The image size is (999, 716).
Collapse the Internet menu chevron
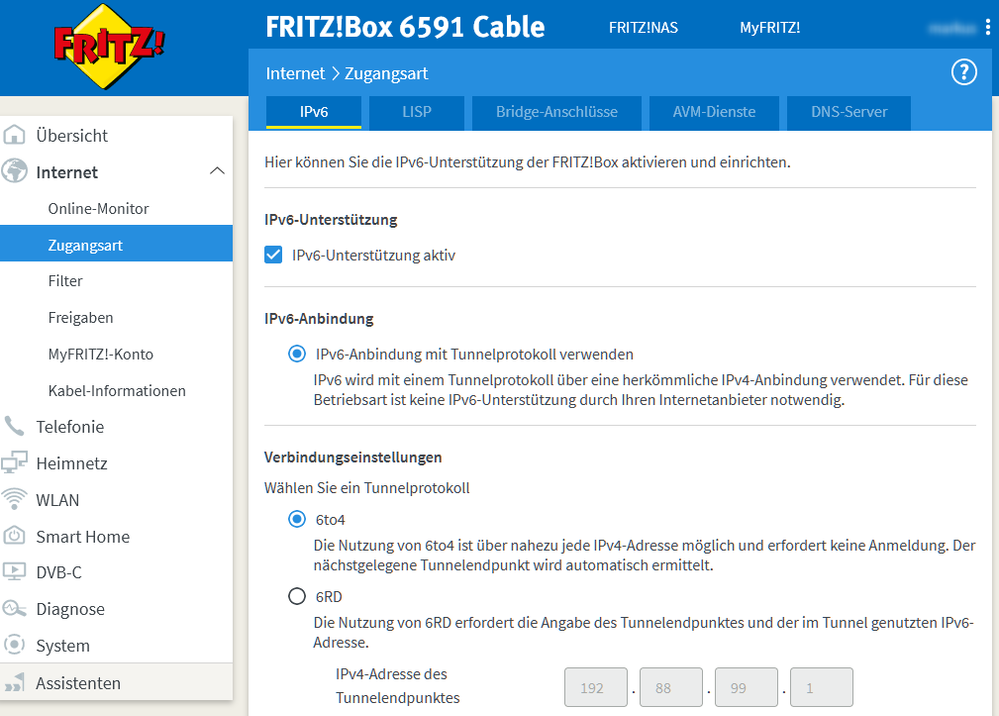pyautogui.click(x=217, y=171)
